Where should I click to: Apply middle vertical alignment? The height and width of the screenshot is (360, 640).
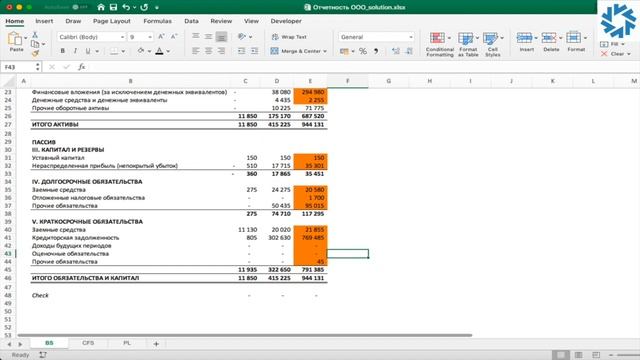pos(209,37)
